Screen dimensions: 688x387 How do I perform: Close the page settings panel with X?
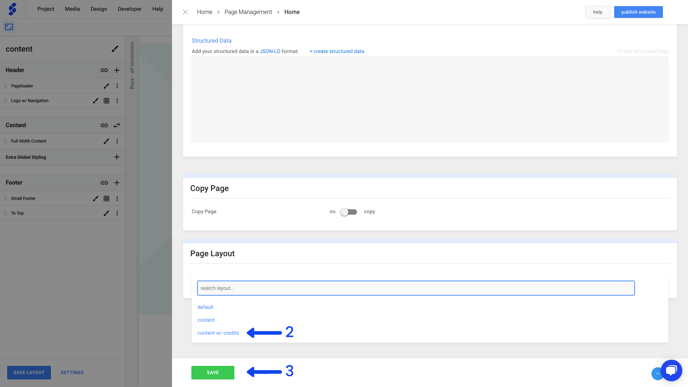185,12
